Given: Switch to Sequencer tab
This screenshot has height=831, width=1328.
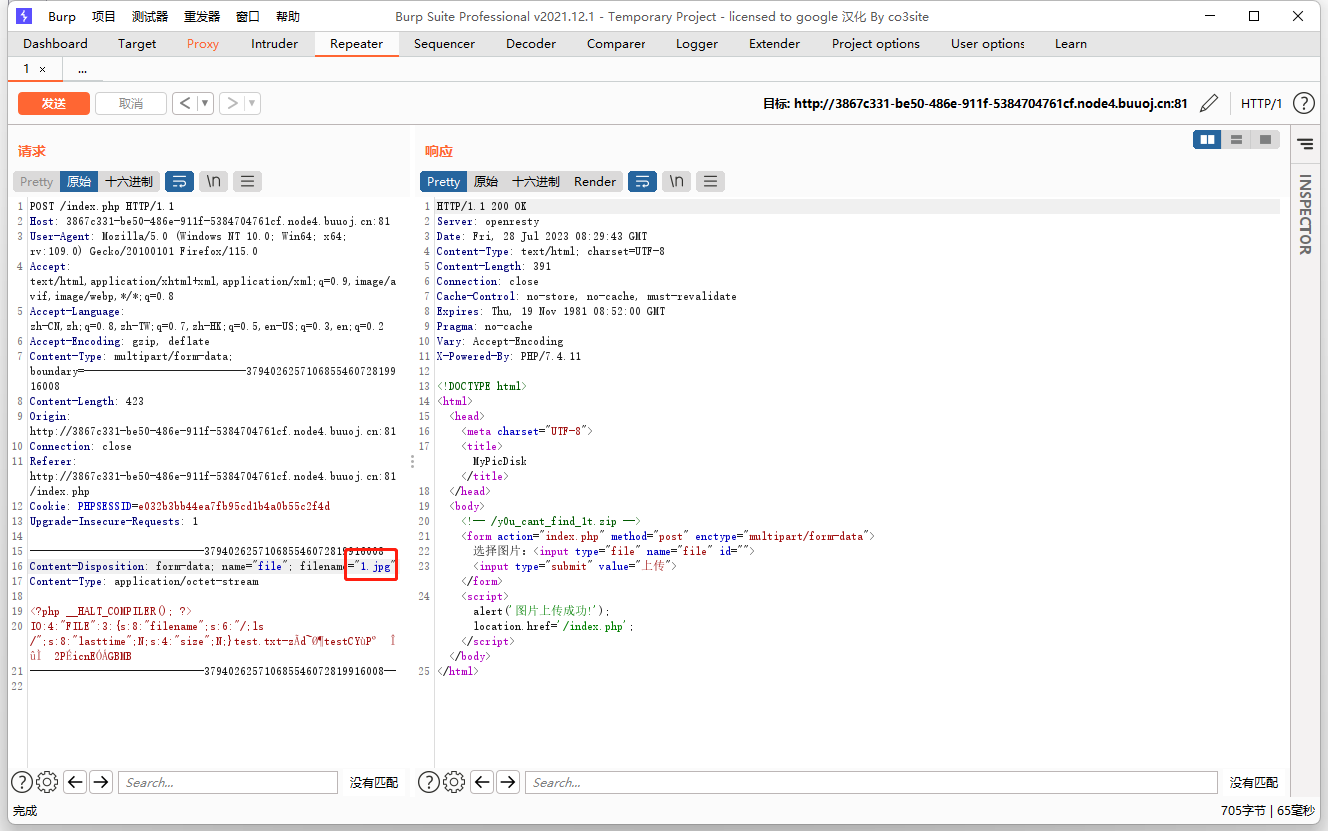Looking at the screenshot, I should point(444,44).
